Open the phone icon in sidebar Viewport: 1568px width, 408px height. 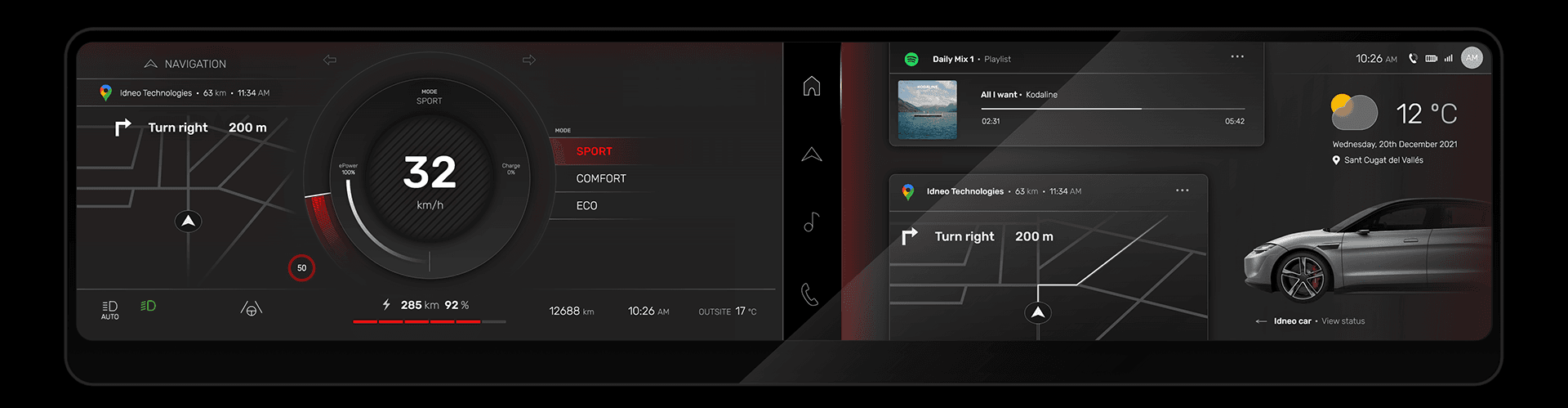click(x=809, y=294)
